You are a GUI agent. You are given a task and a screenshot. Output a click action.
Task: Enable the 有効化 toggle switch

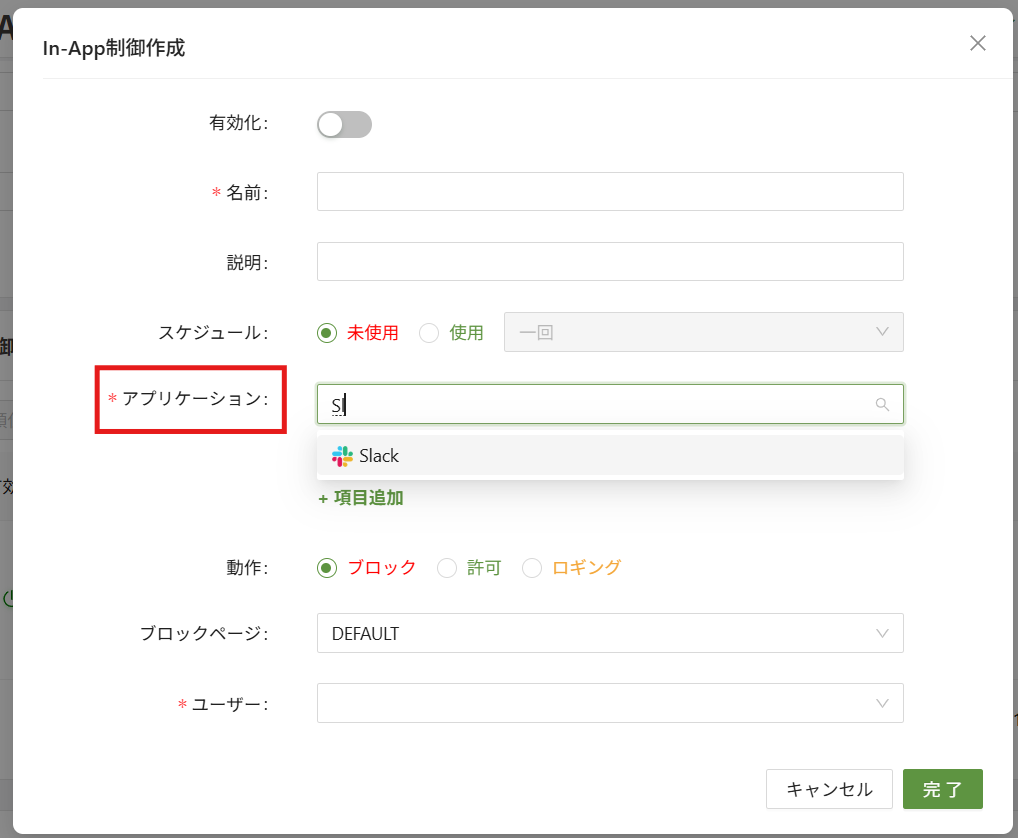coord(344,124)
